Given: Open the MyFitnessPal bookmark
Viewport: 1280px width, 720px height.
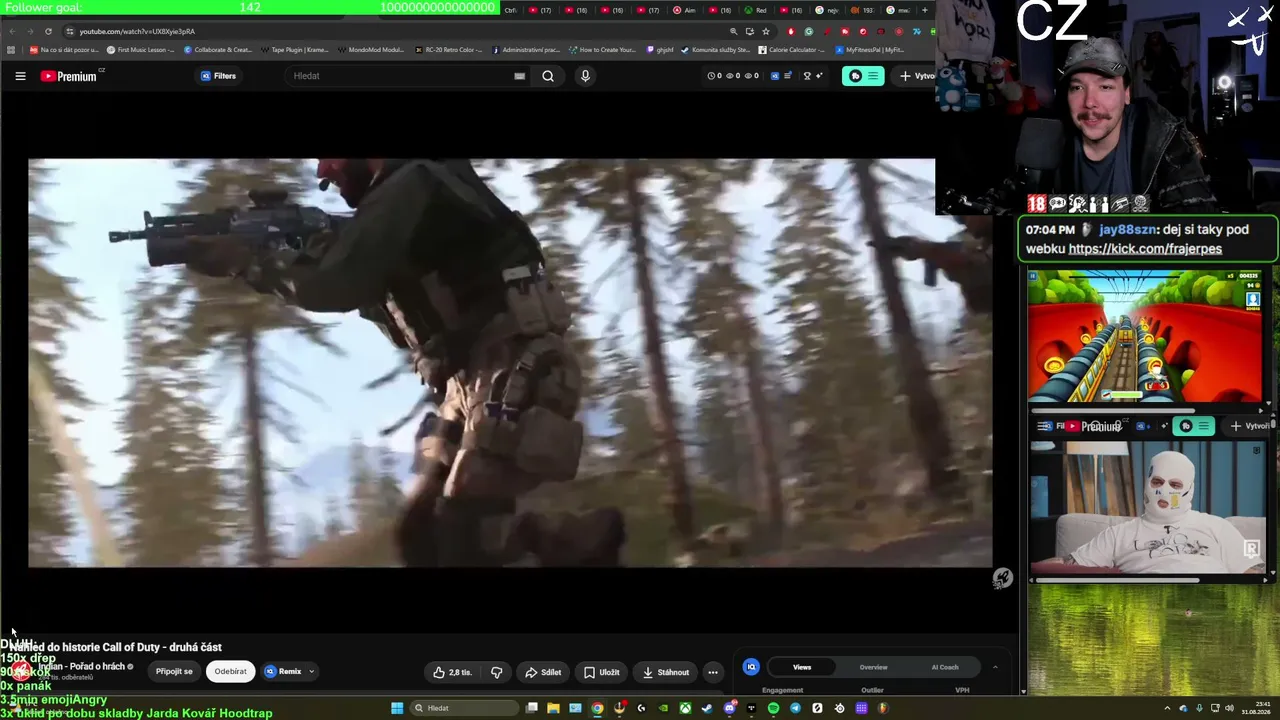Looking at the screenshot, I should [871, 49].
